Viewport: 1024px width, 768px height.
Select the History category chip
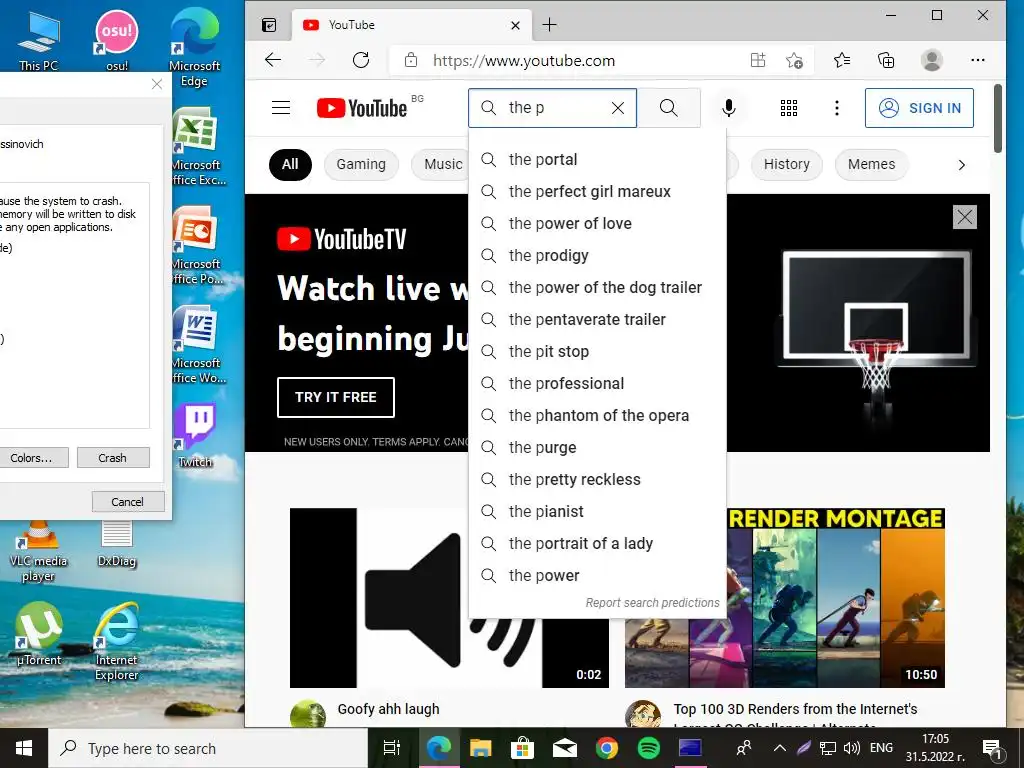(787, 165)
